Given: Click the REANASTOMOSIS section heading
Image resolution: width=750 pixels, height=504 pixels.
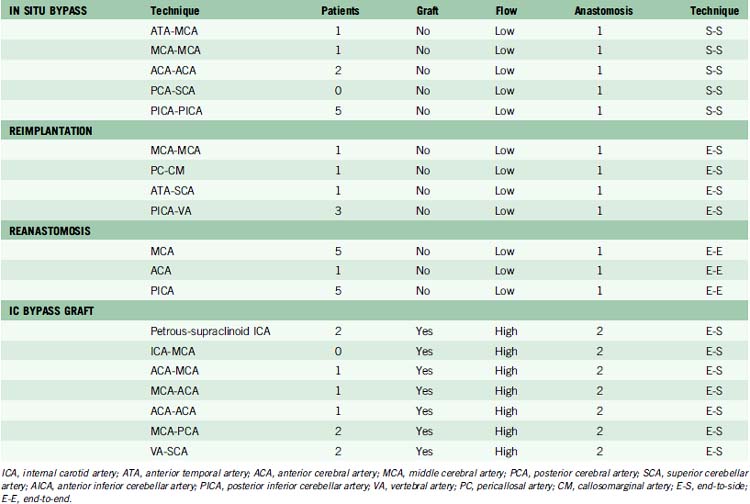Looking at the screenshot, I should tap(50, 231).
